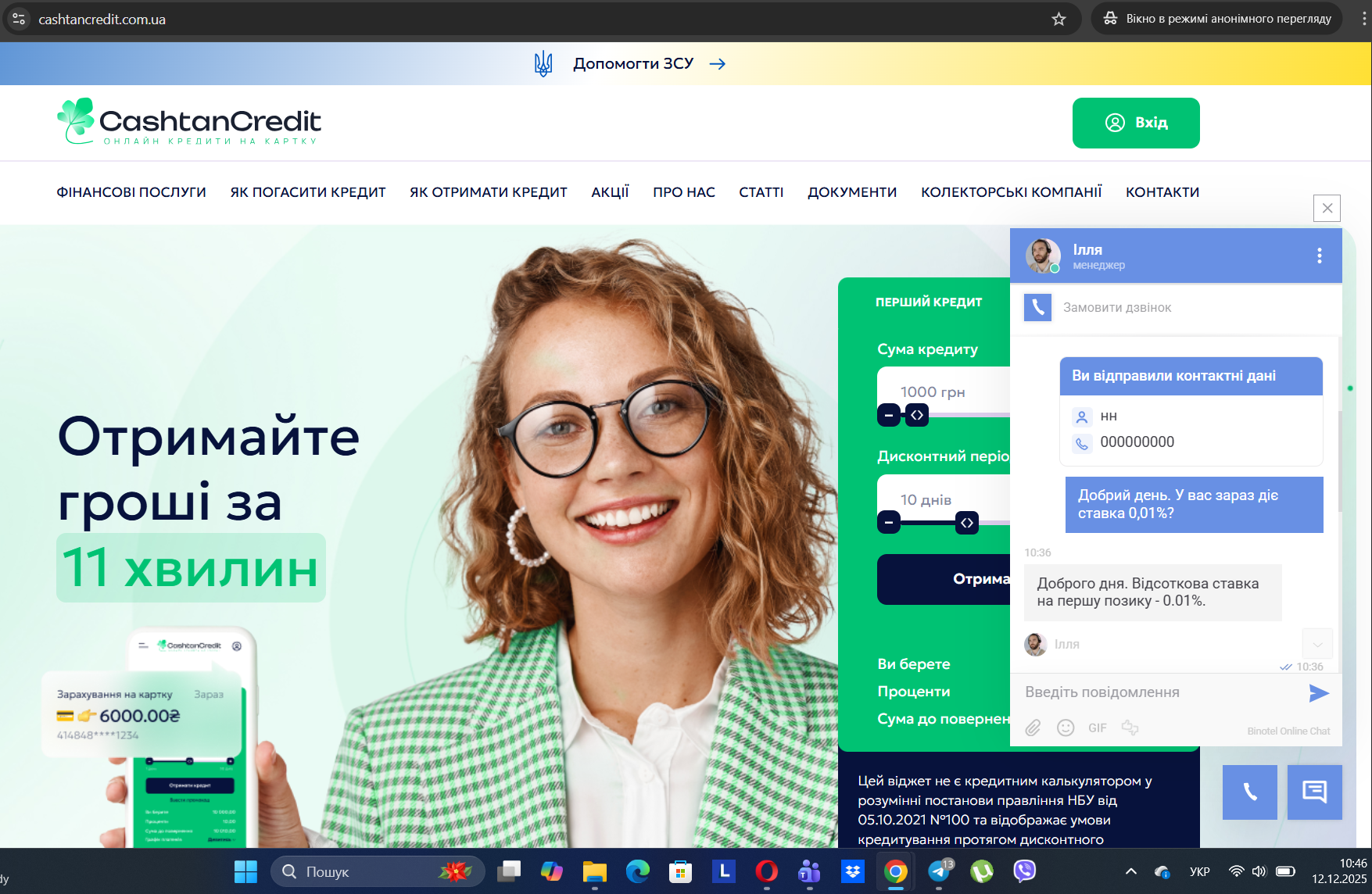Close the chat widget with X button
Screen dimensions: 1372x894
pos(1327,208)
